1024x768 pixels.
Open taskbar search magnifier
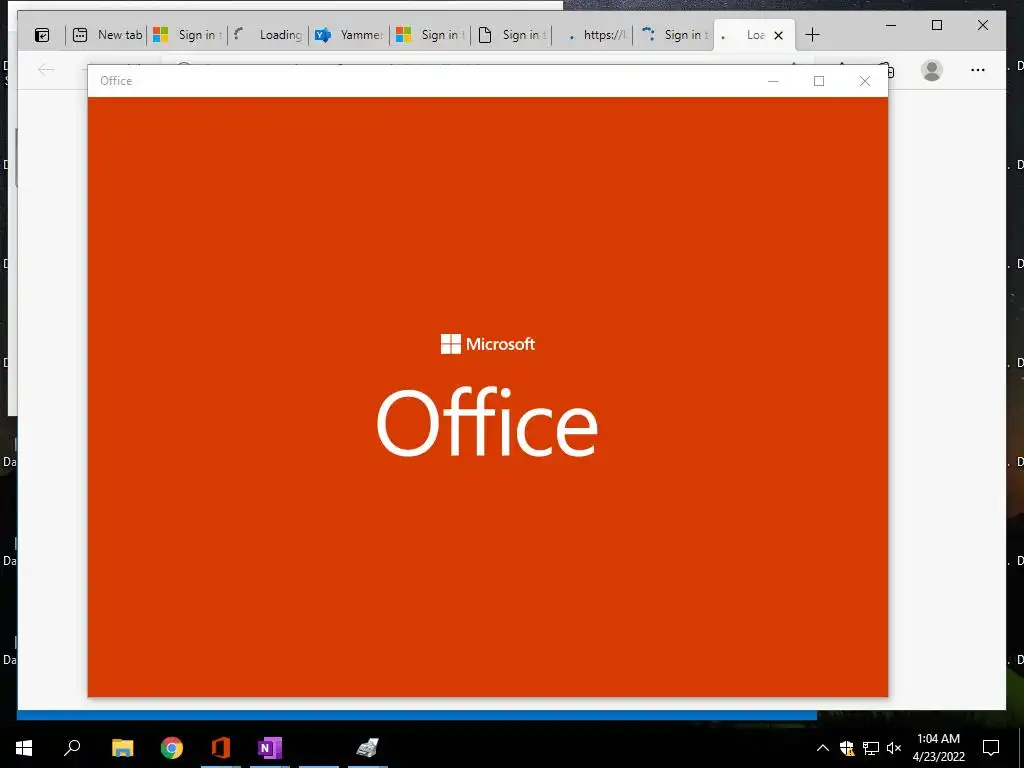72,748
